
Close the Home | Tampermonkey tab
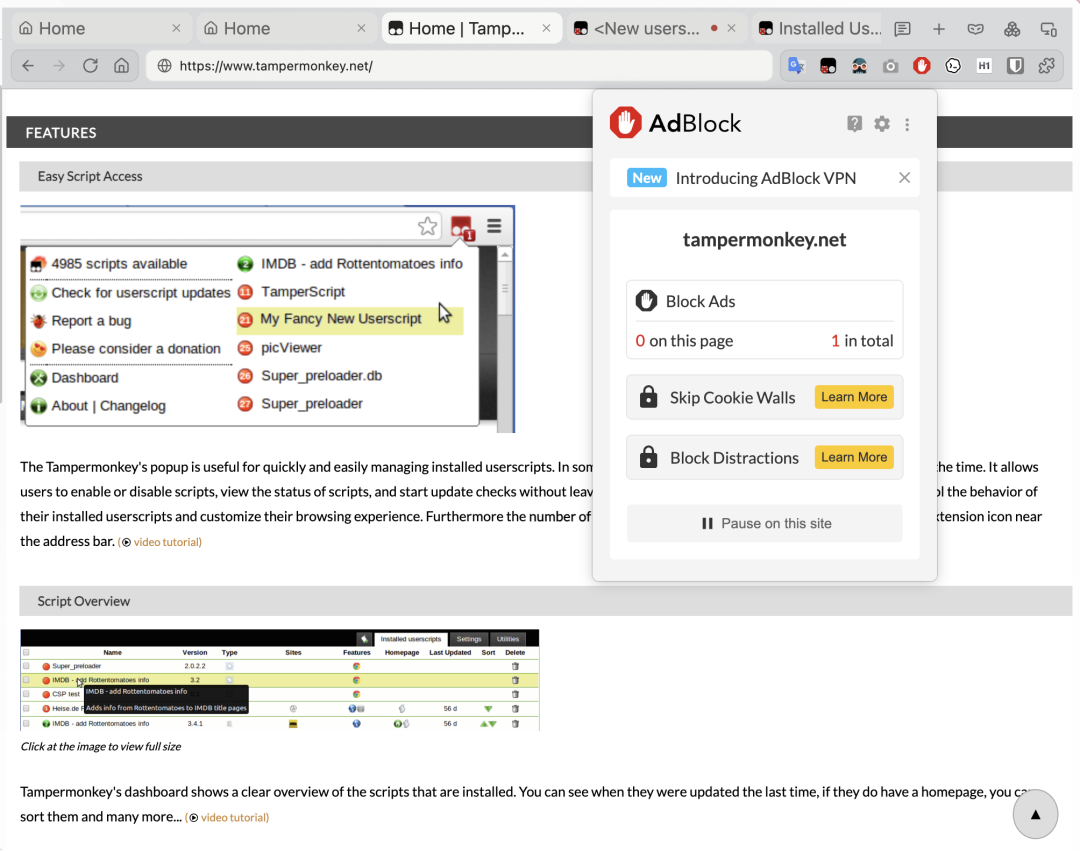(x=546, y=28)
